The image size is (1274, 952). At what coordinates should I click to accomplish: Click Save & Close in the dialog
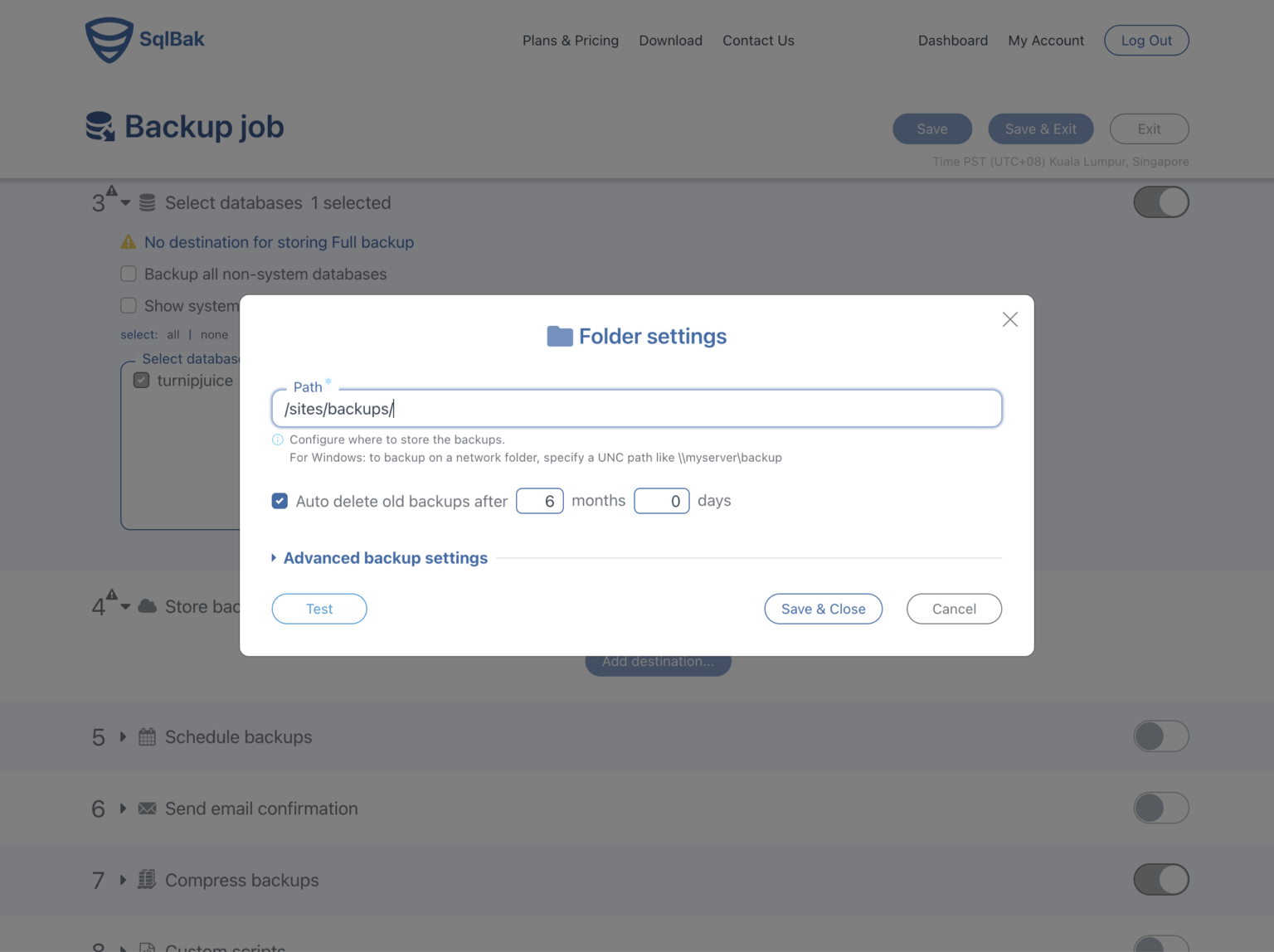[823, 609]
